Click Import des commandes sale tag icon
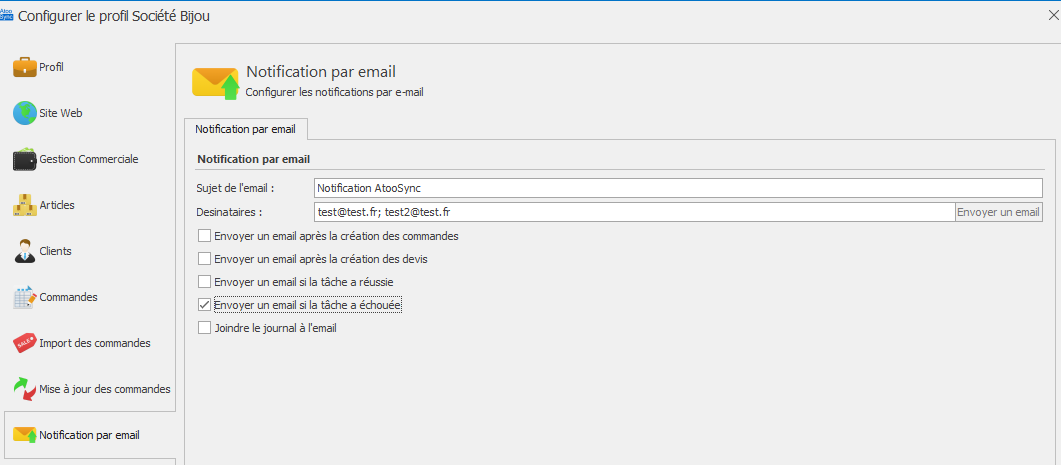 (24, 343)
